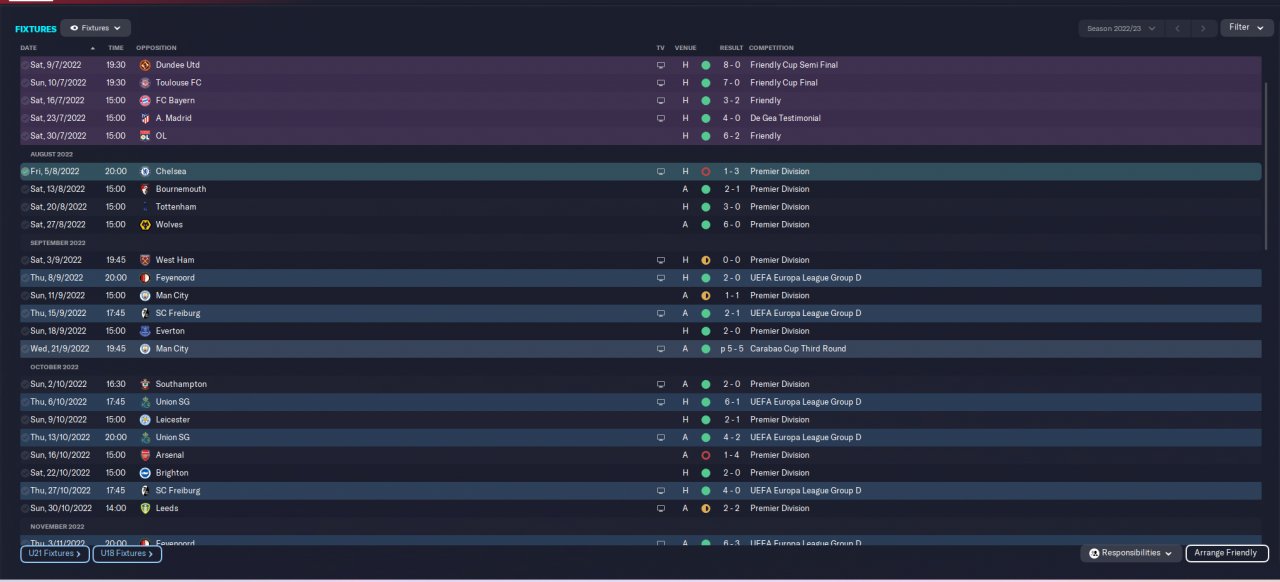Click the red loss indicator on the Chelsea fixture
This screenshot has width=1280, height=582.
pos(705,171)
